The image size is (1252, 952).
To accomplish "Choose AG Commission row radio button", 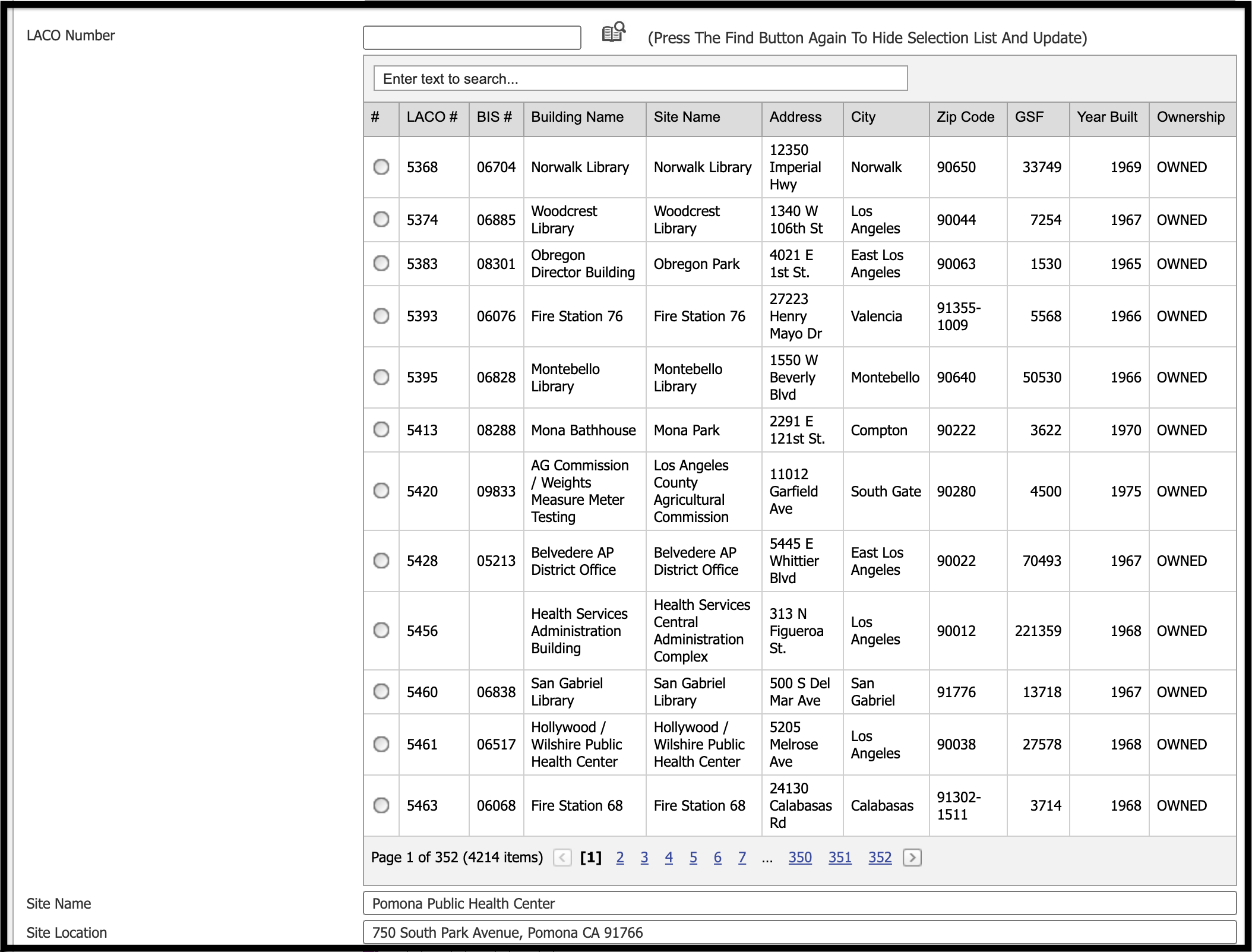I will [x=381, y=491].
